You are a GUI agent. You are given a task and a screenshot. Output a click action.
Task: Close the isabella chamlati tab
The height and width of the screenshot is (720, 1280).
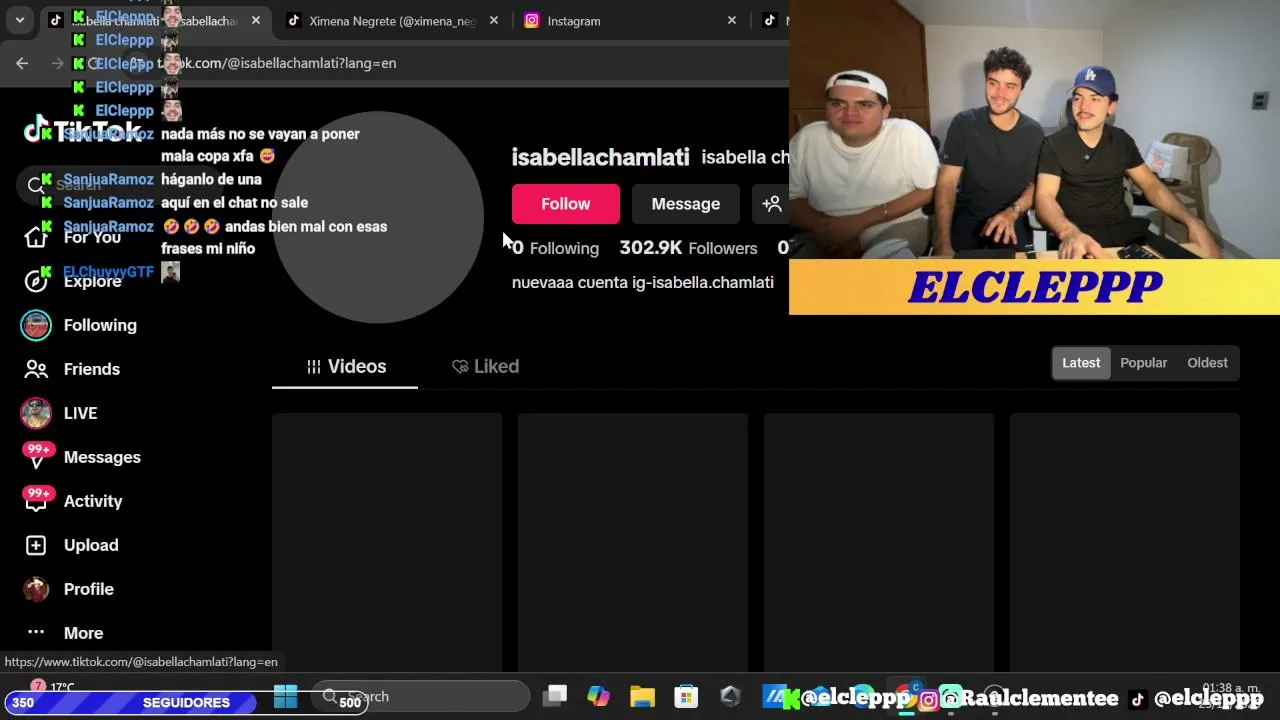tap(255, 20)
